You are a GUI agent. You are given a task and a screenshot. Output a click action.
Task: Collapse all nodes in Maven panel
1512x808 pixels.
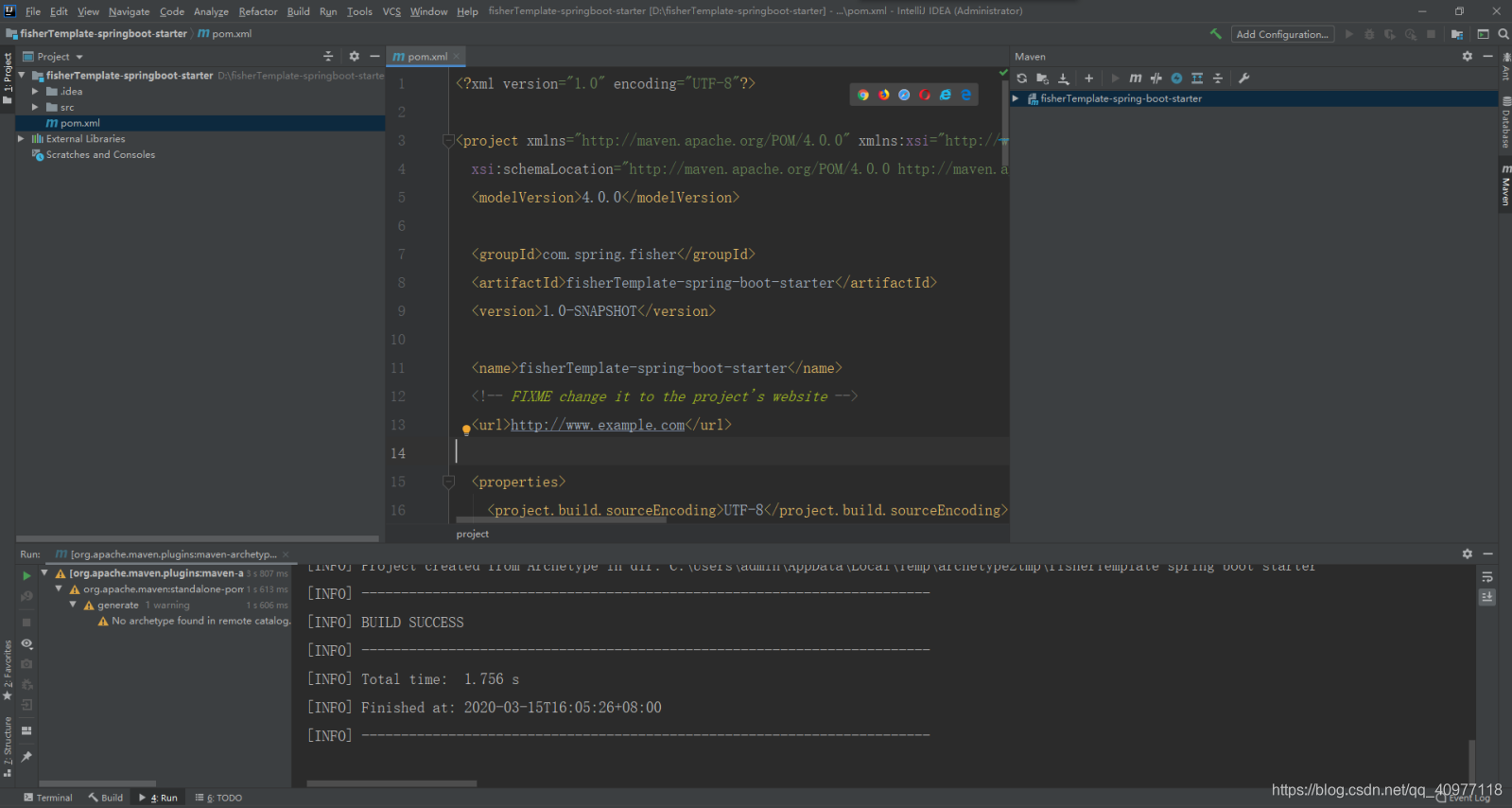point(1218,79)
